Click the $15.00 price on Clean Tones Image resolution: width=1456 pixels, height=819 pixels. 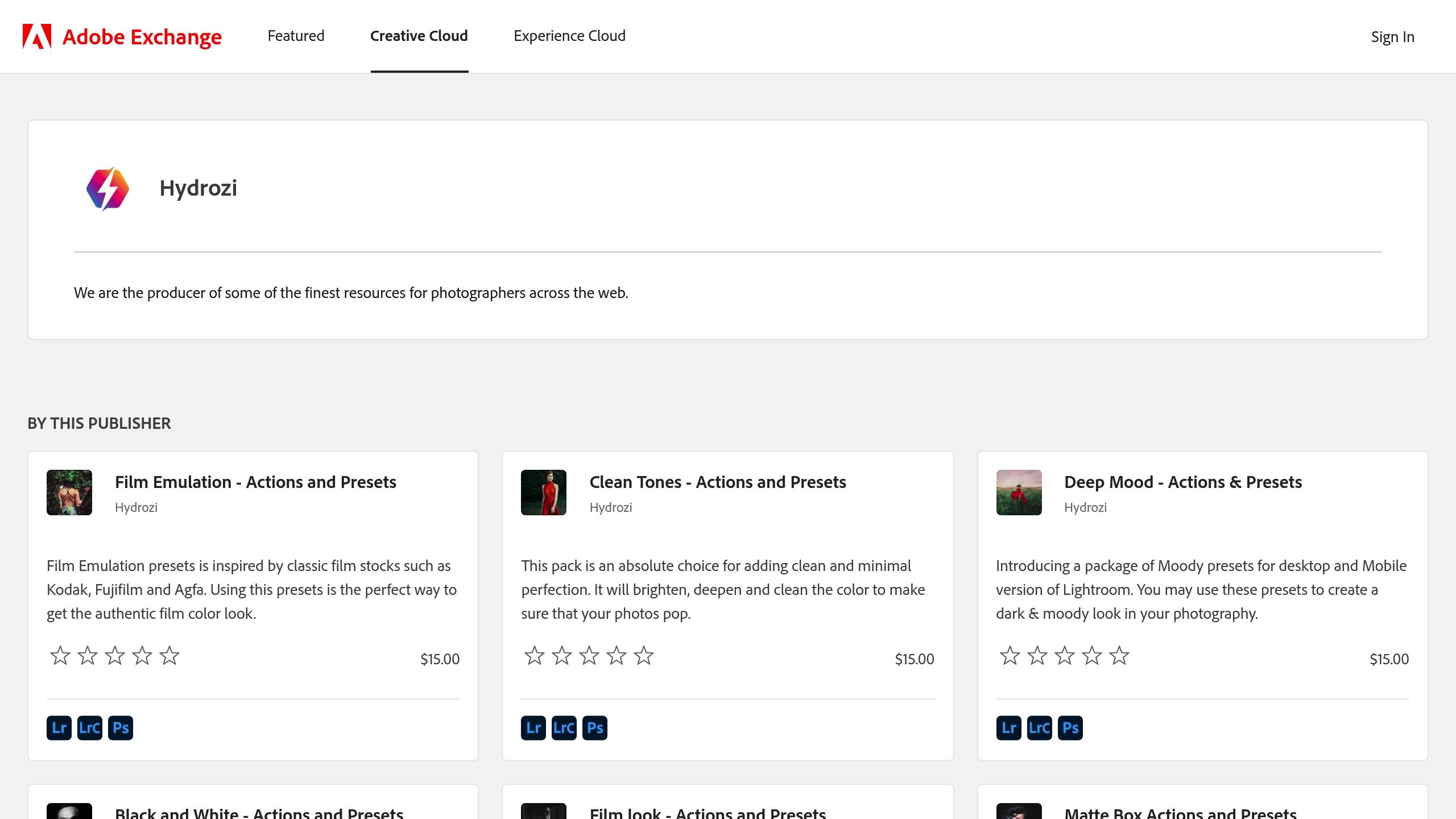tap(915, 659)
